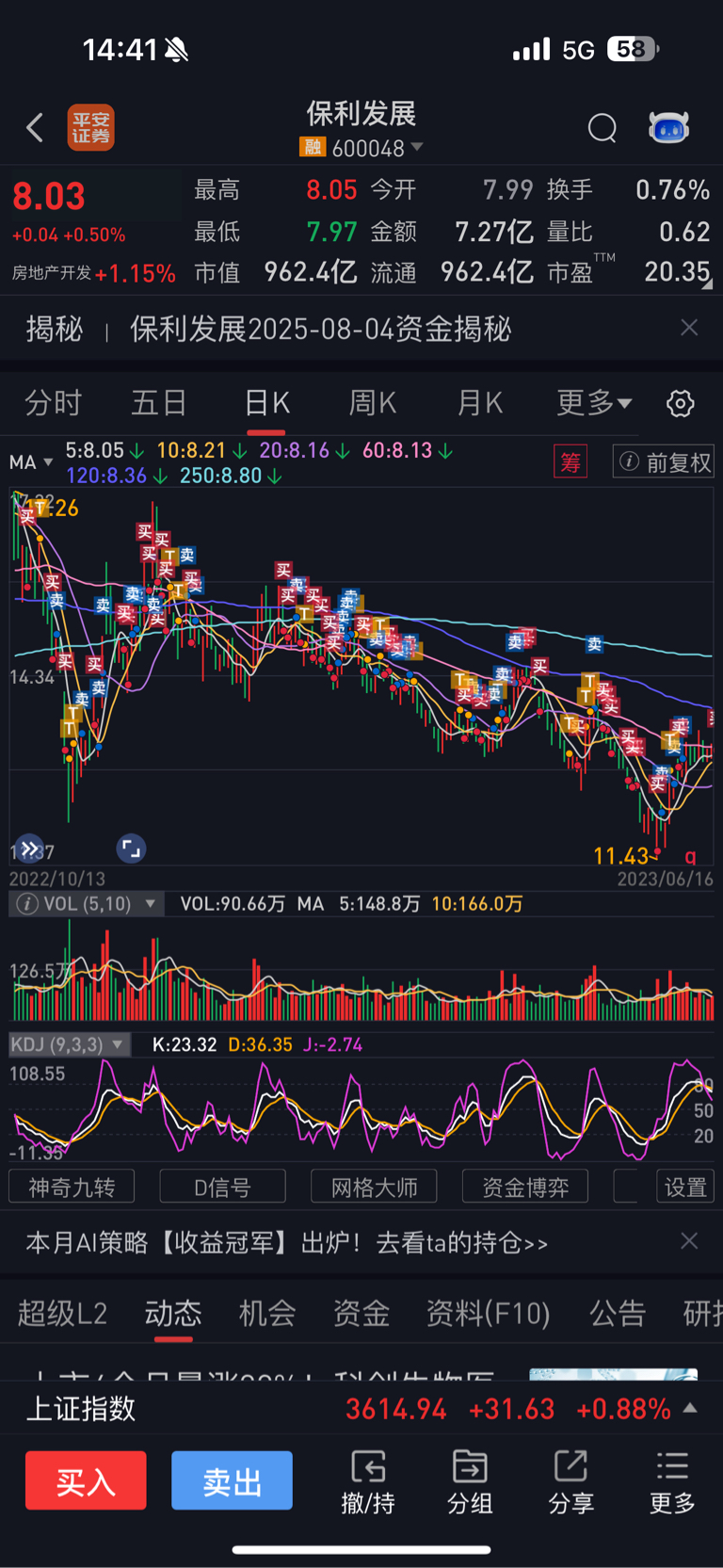Tap the red 买入 buy button
The height and width of the screenshot is (1568, 723).
pyautogui.click(x=86, y=1480)
